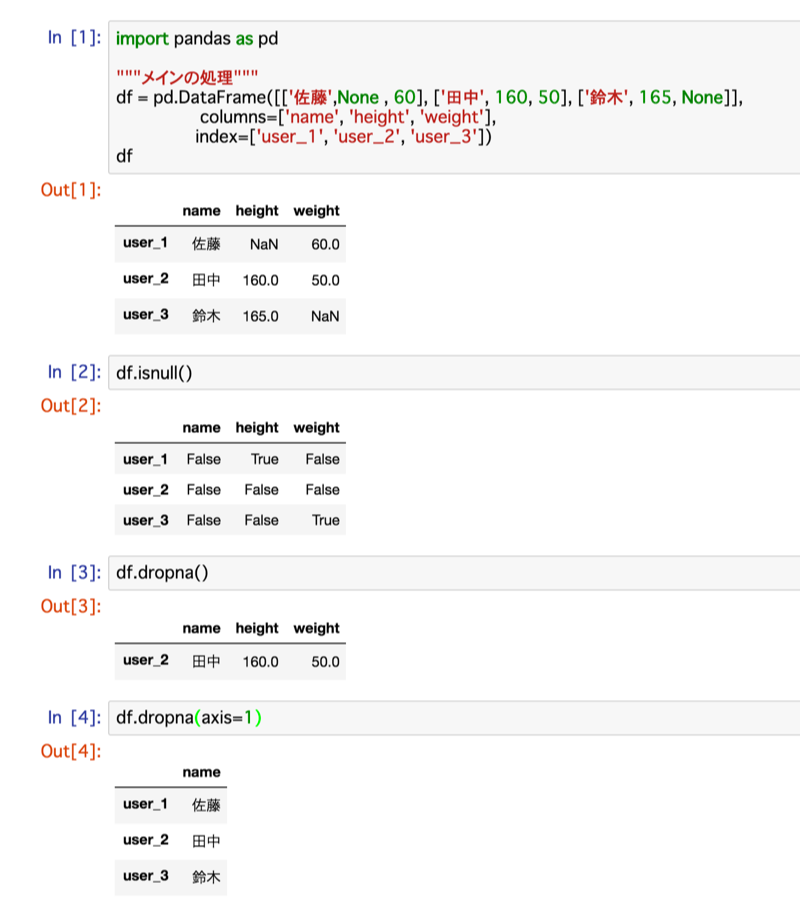The width and height of the screenshot is (800, 902).
Task: Select the In [2] prompt label
Action: [74, 372]
